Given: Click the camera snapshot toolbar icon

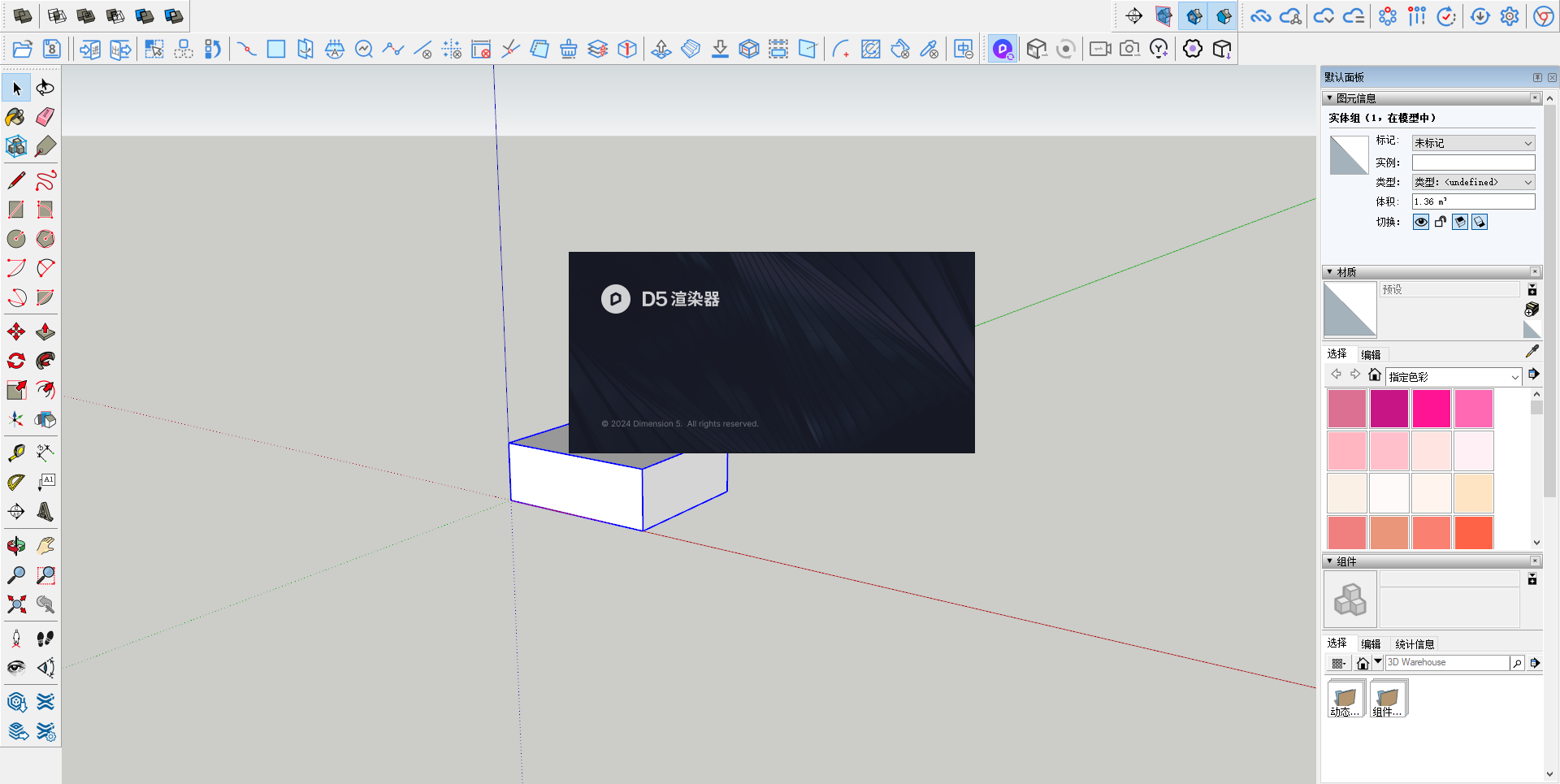Looking at the screenshot, I should (1129, 50).
